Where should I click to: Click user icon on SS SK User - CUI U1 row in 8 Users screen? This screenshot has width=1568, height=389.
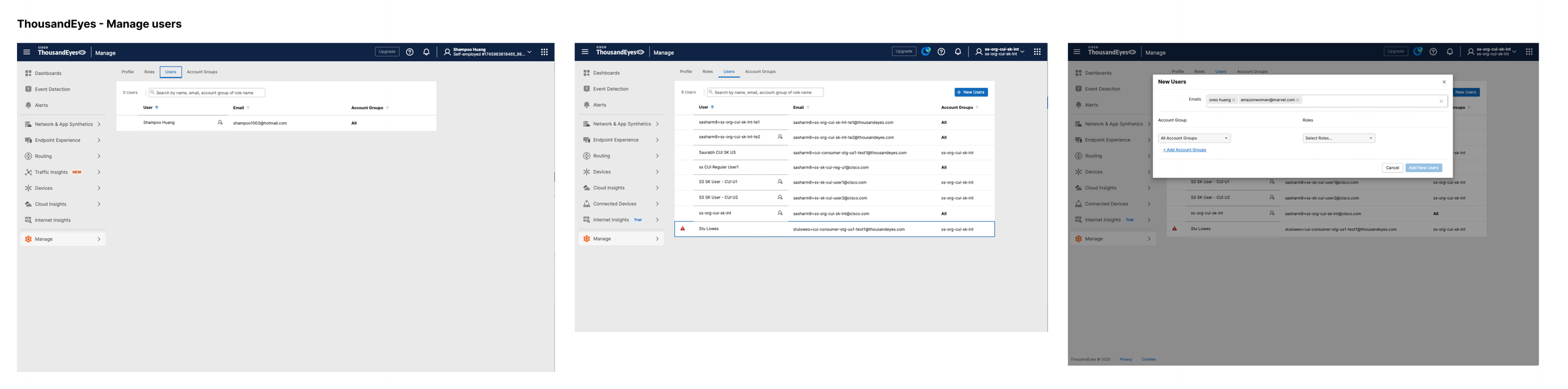click(x=780, y=182)
